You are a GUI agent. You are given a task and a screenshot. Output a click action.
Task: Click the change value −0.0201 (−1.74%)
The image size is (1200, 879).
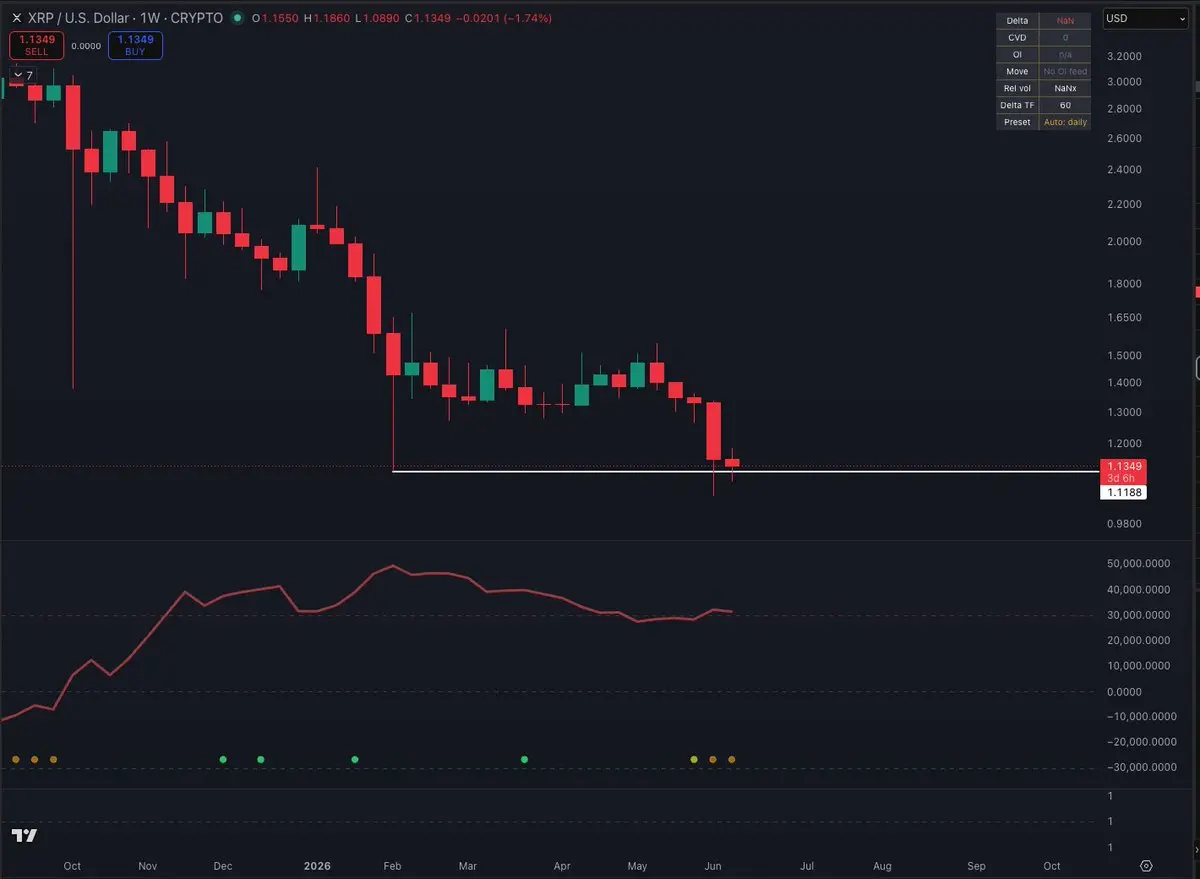point(504,18)
